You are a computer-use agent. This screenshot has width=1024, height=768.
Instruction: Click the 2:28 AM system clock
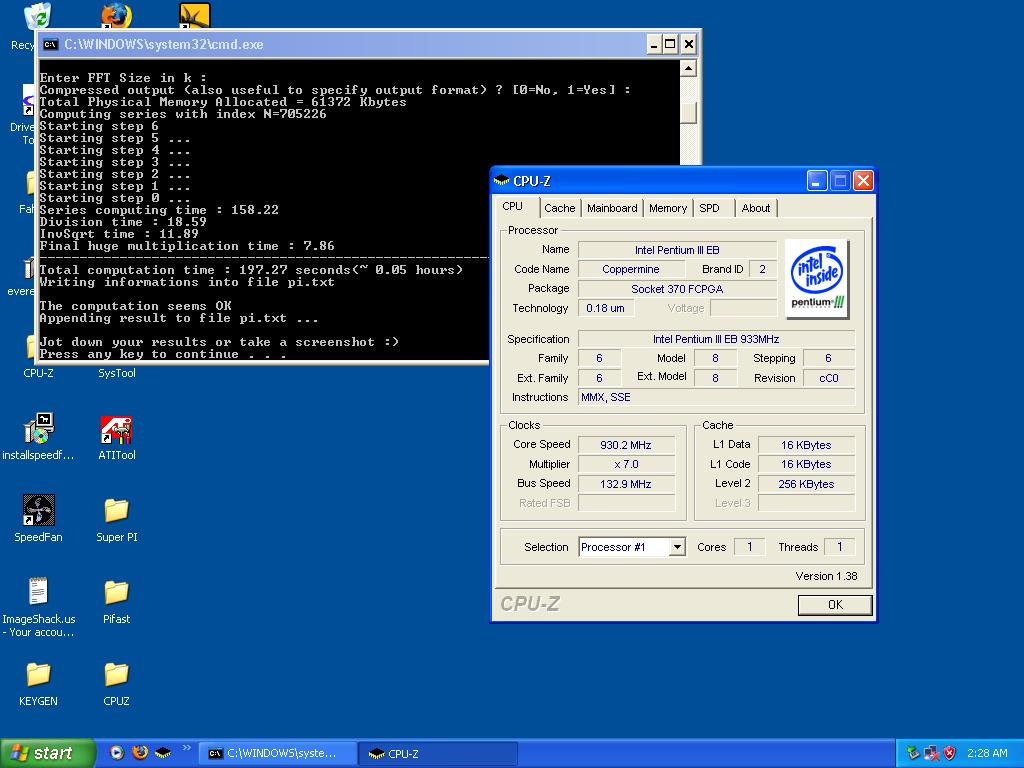(x=987, y=753)
